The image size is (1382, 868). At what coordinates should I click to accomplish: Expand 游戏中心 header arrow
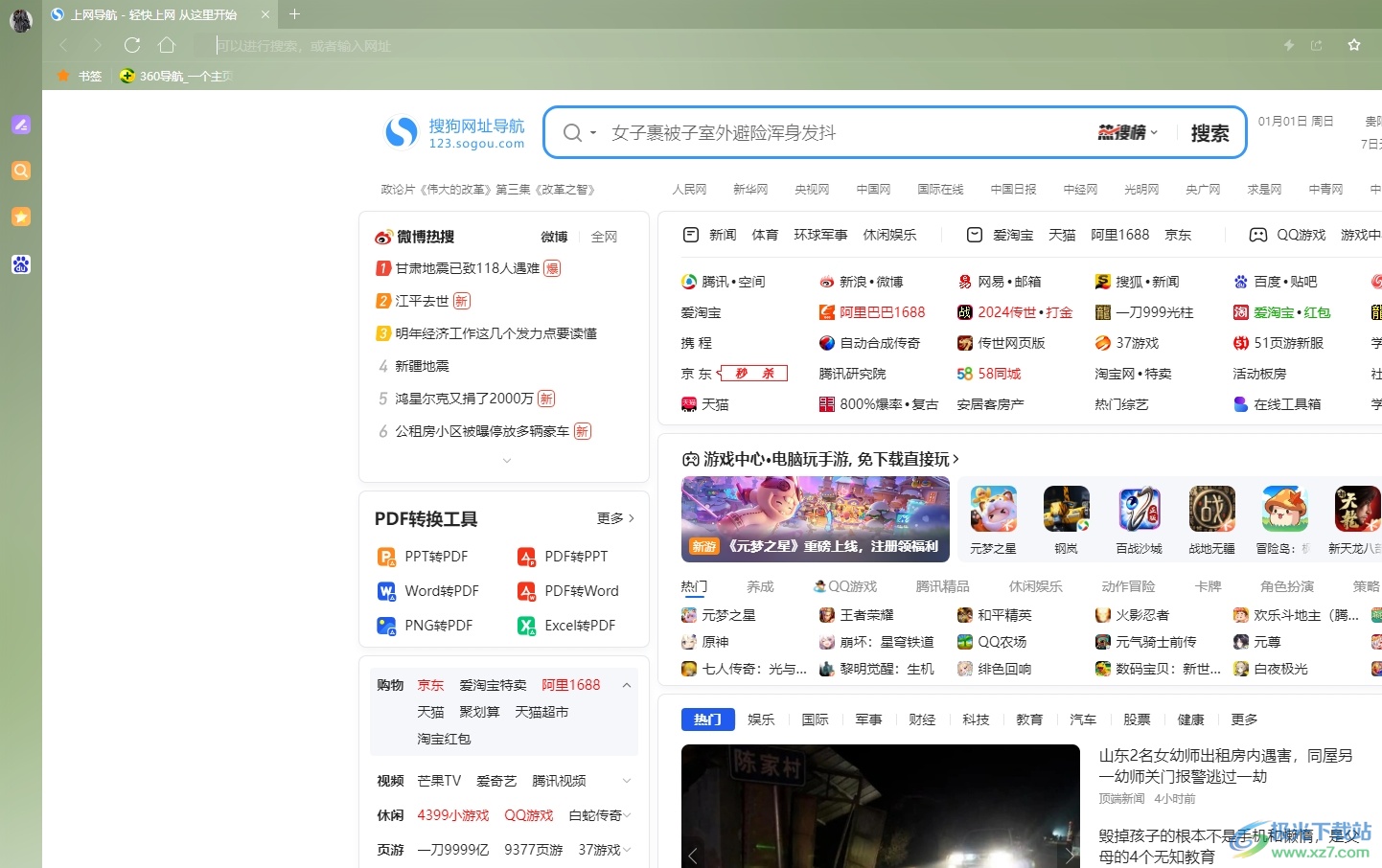coord(956,459)
